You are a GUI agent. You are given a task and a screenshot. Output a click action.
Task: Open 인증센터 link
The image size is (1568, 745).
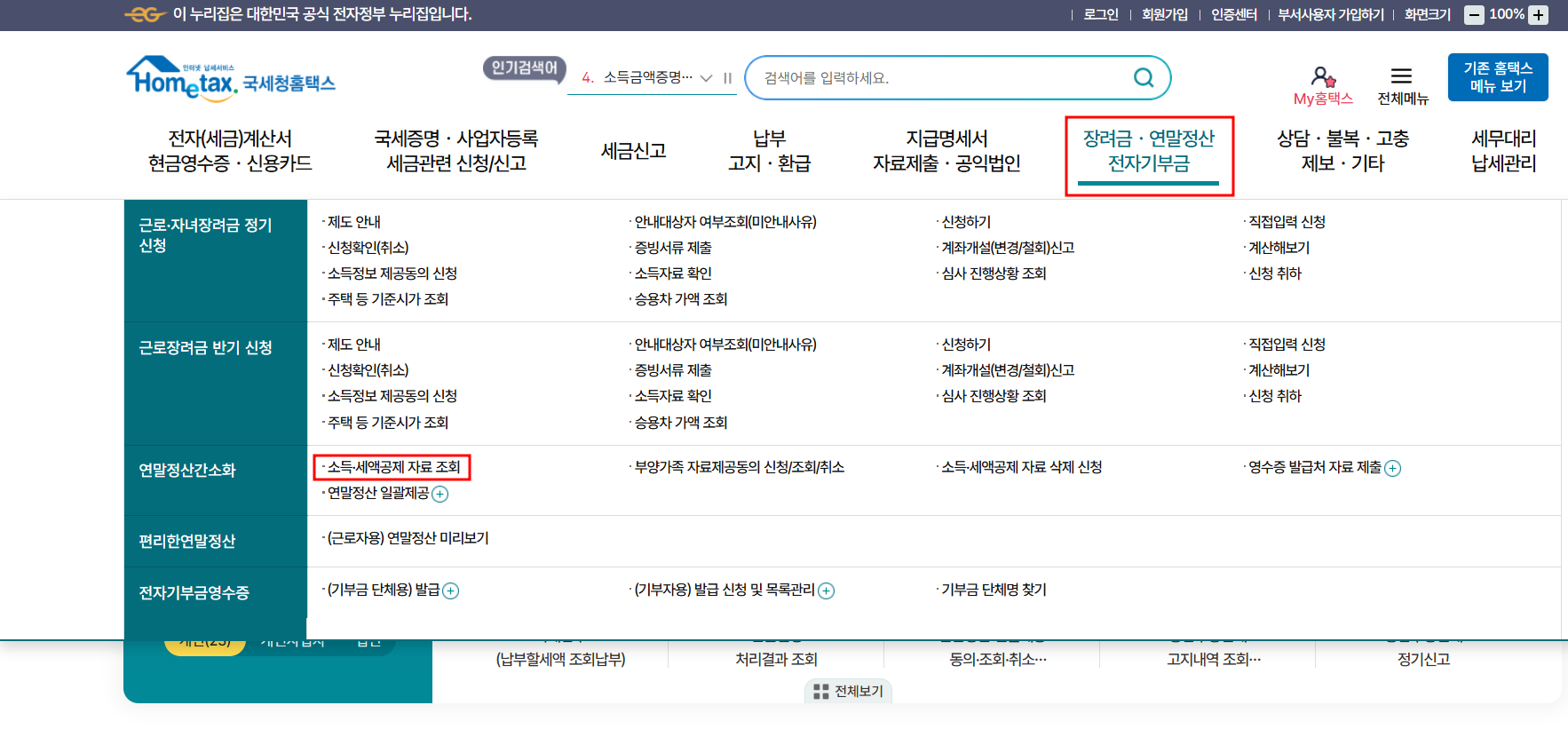pos(1234,15)
